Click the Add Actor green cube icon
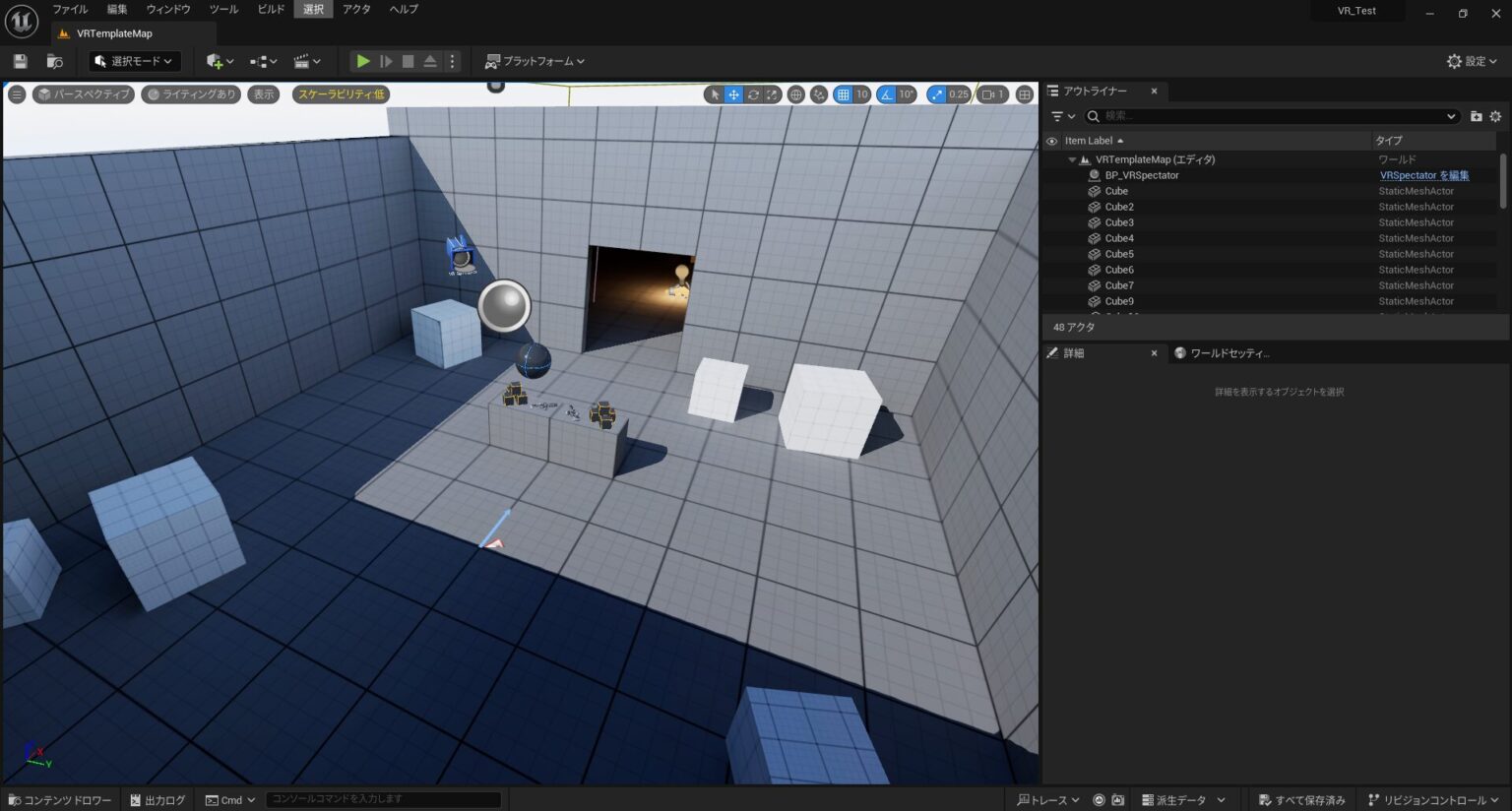 pyautogui.click(x=214, y=61)
